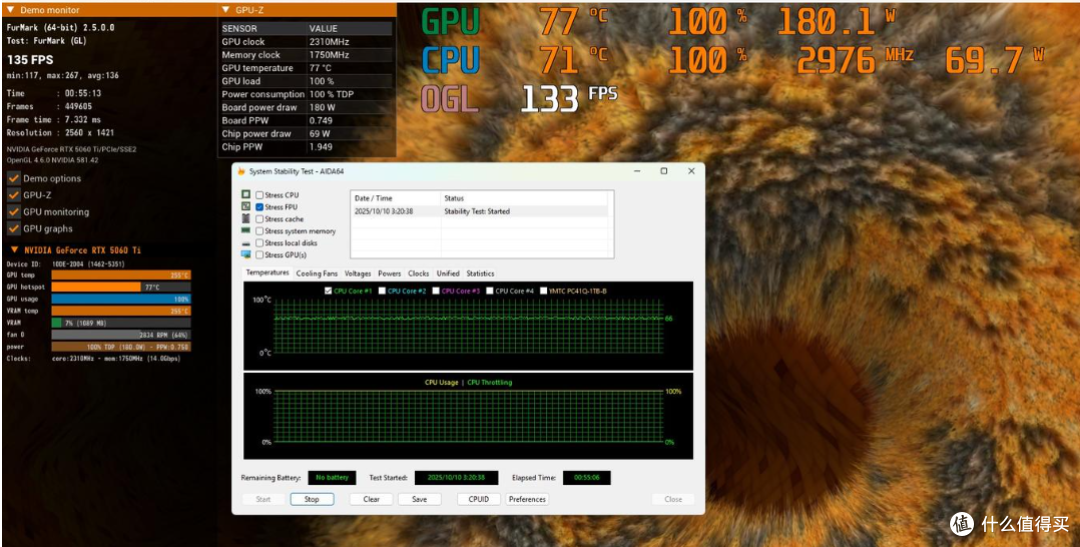Click the disk icon beside Stress local disks
Viewport: 1080px width, 547px height.
click(x=246, y=244)
